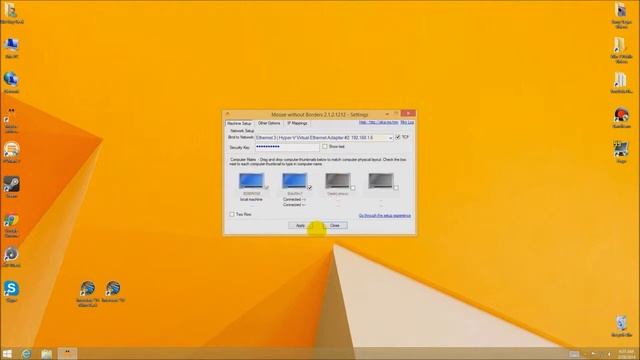640x360 pixels.
Task: Select Mouse without Borders taskbar button
Action: tap(67, 353)
